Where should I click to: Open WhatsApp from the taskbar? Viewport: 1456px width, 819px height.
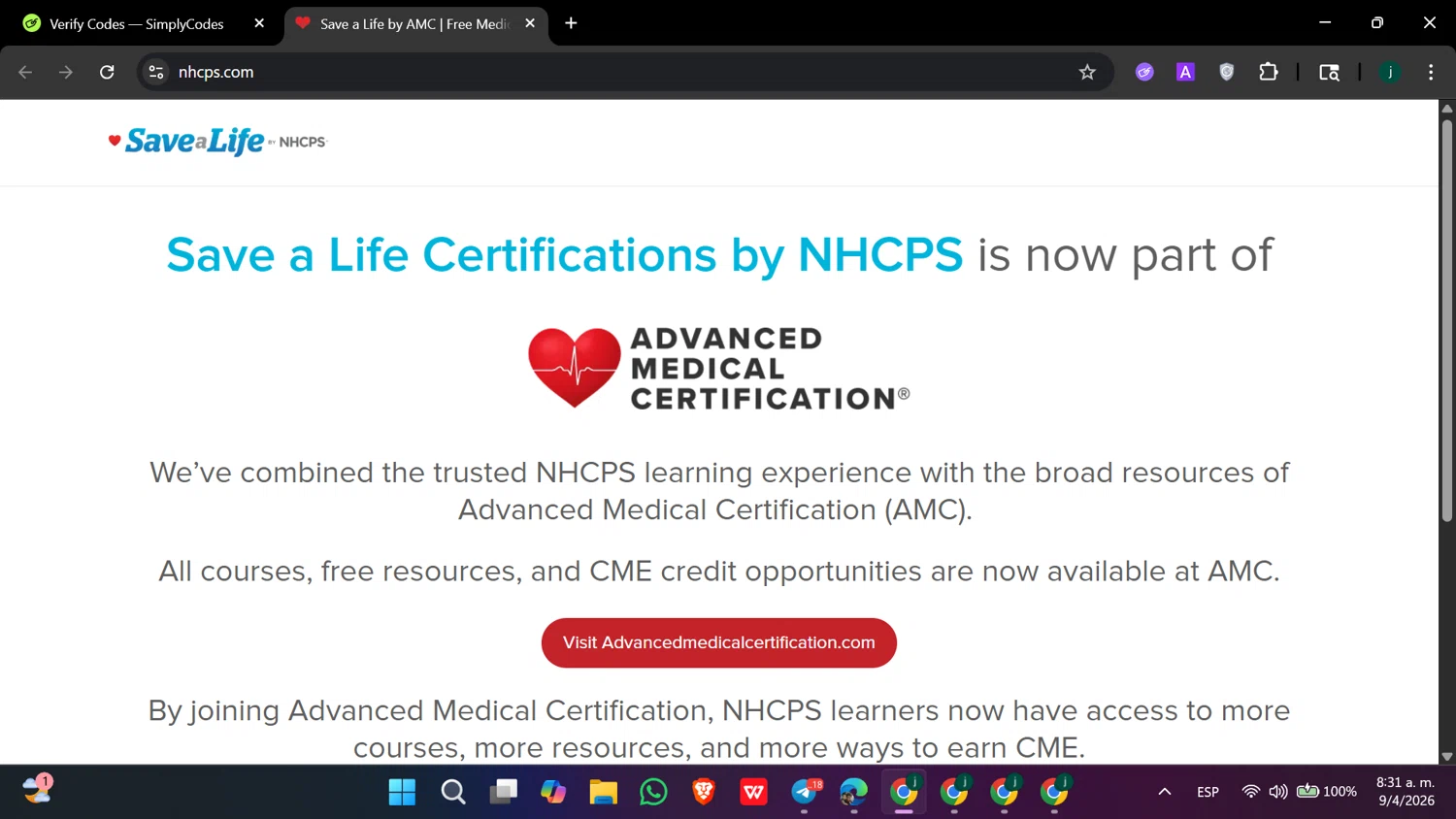point(653,792)
